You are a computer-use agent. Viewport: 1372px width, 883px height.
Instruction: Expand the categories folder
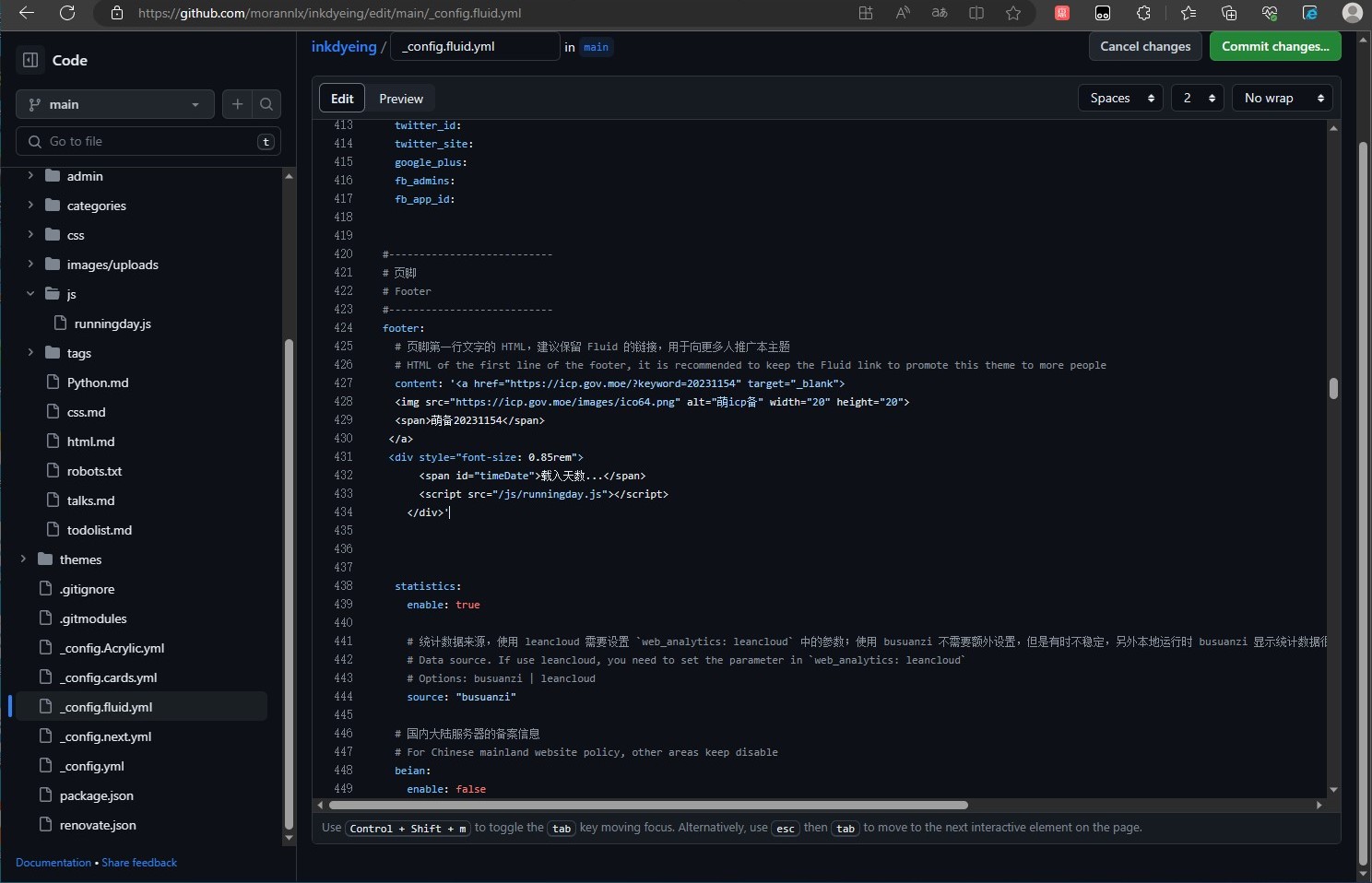point(30,206)
